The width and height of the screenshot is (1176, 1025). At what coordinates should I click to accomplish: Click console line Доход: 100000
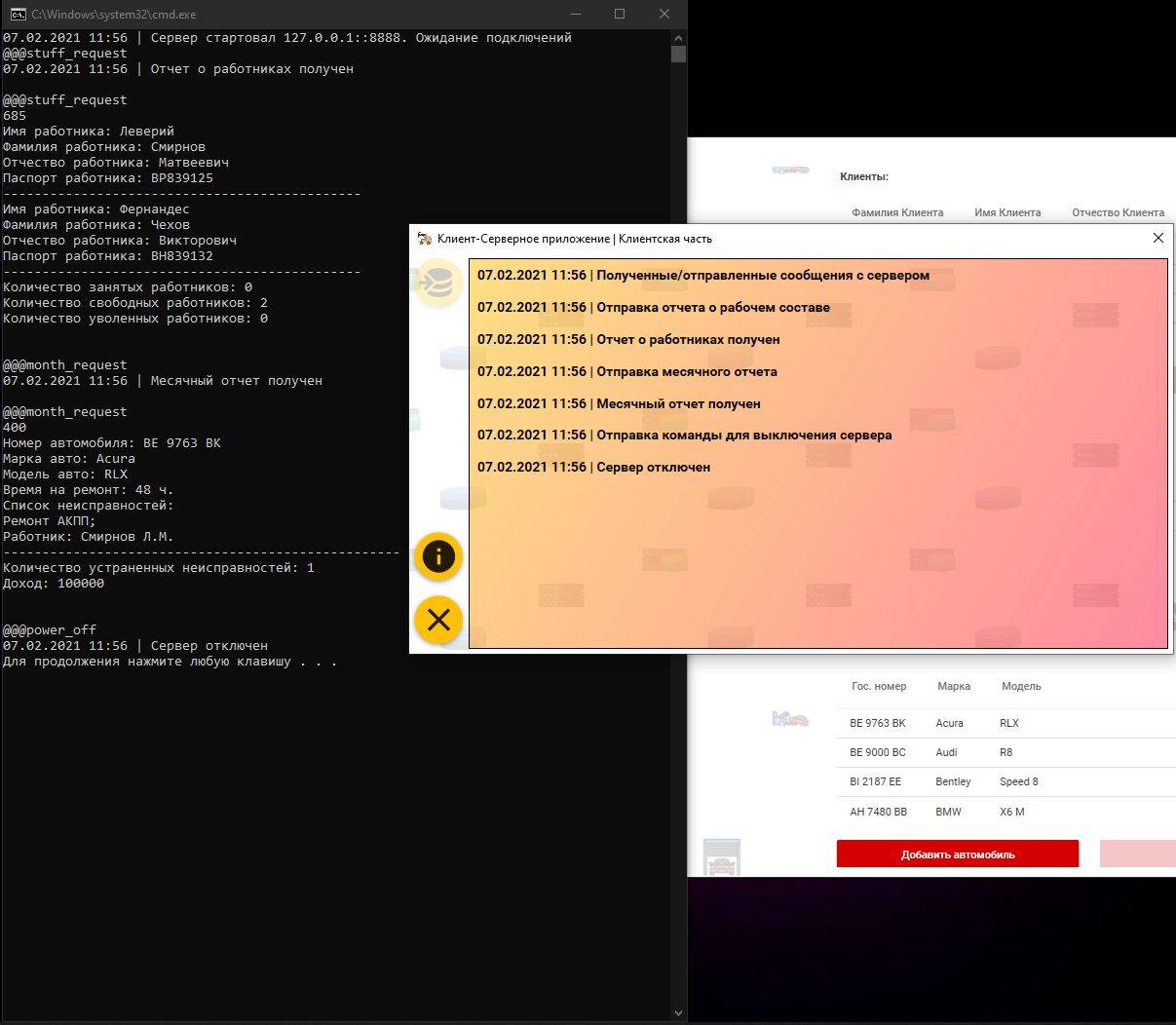click(54, 584)
